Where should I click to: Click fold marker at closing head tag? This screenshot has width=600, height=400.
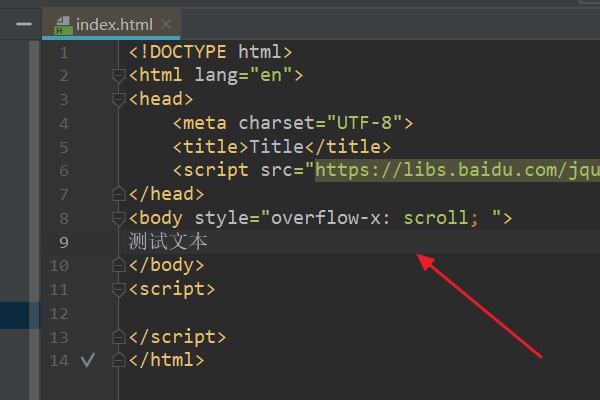[x=119, y=194]
